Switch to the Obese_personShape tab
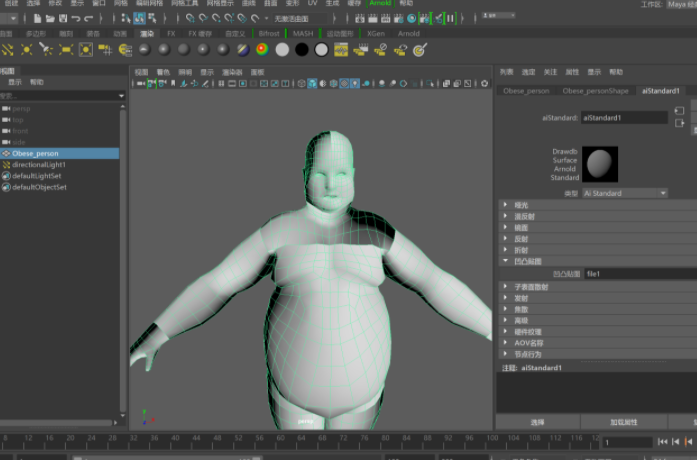Viewport: 697px width, 460px height. tap(593, 90)
